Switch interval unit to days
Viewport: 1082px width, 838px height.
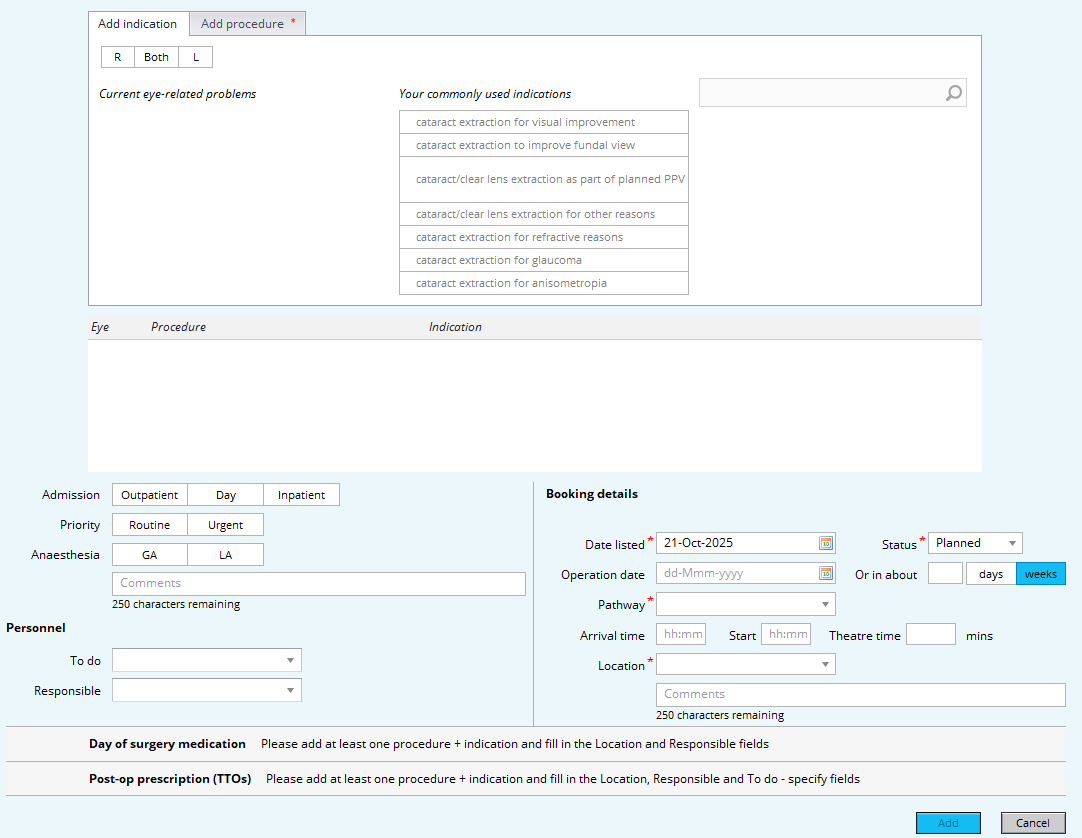[991, 574]
